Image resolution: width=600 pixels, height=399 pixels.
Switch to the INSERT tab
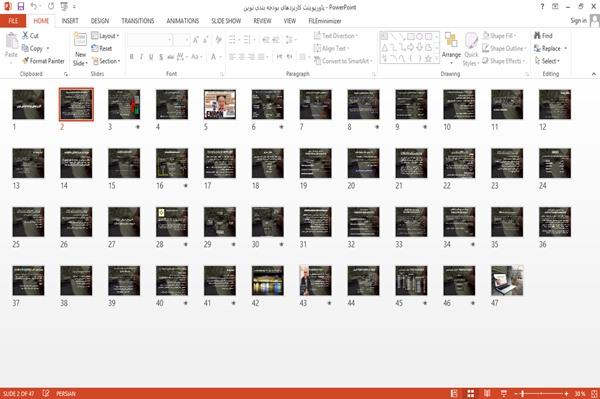(x=70, y=21)
